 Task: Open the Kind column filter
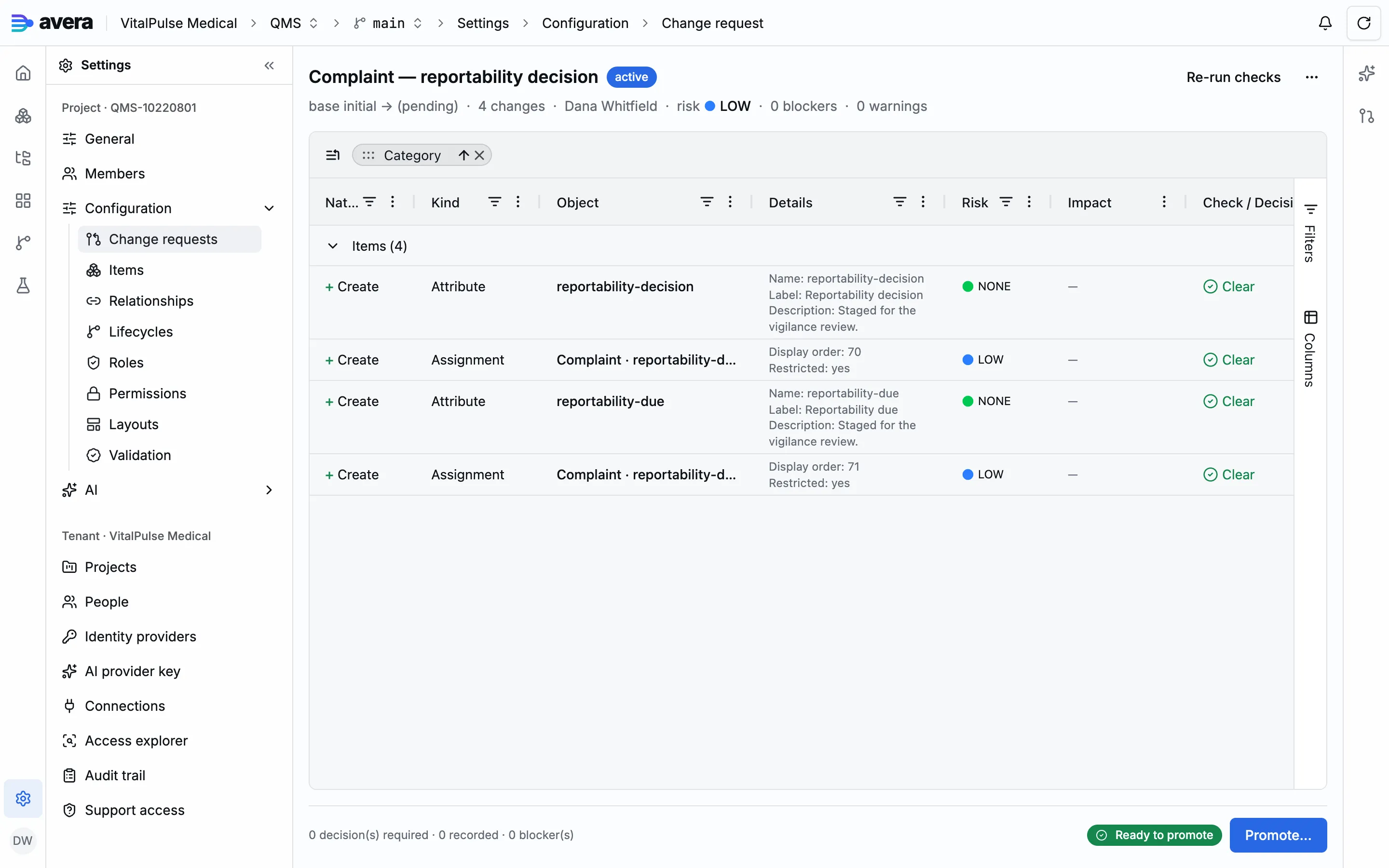tap(495, 202)
